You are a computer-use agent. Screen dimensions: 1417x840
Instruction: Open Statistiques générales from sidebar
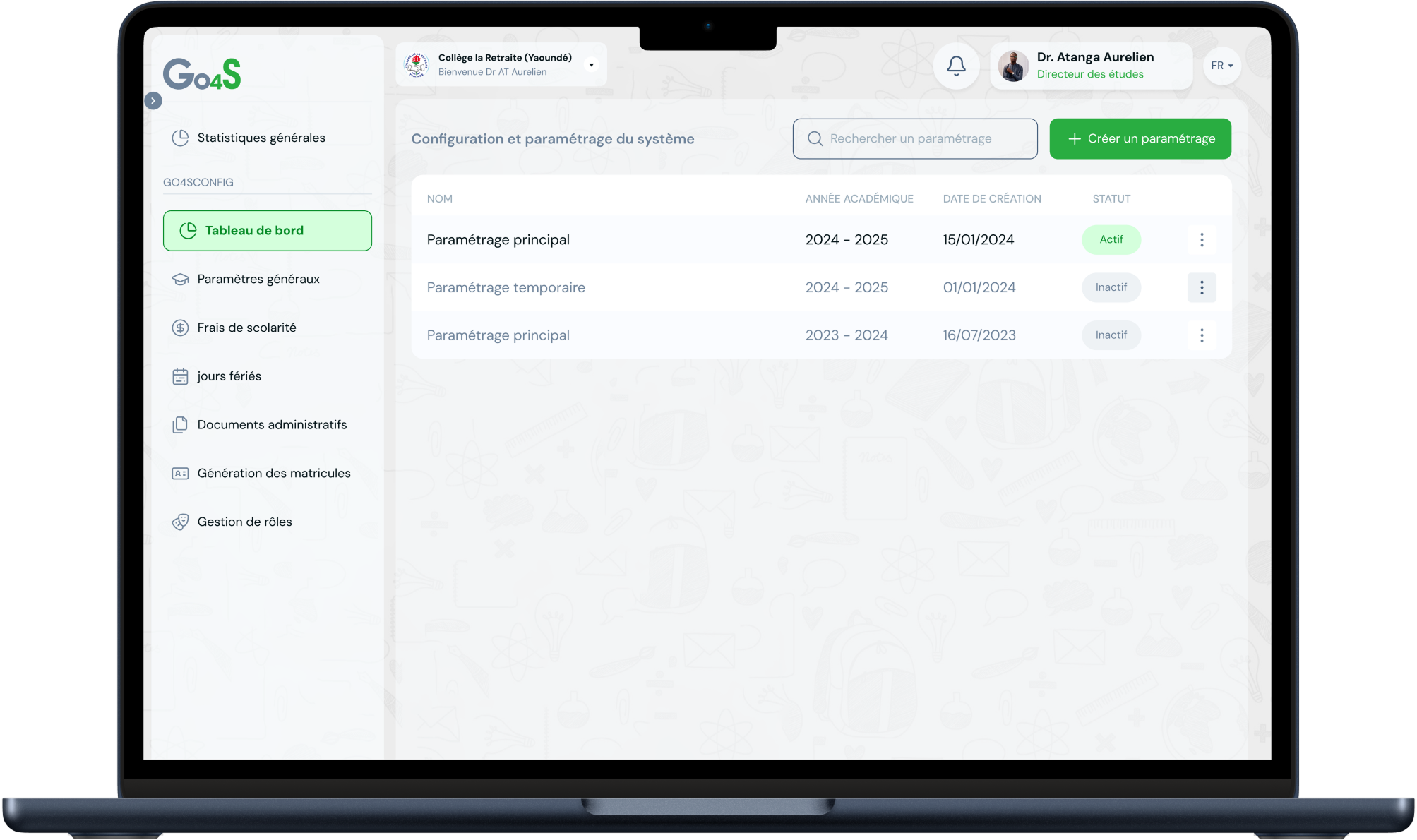tap(261, 138)
